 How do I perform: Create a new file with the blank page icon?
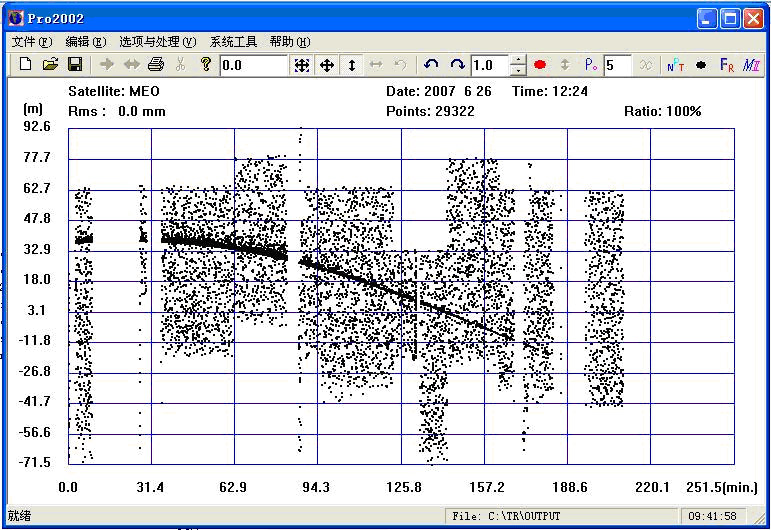(26, 64)
